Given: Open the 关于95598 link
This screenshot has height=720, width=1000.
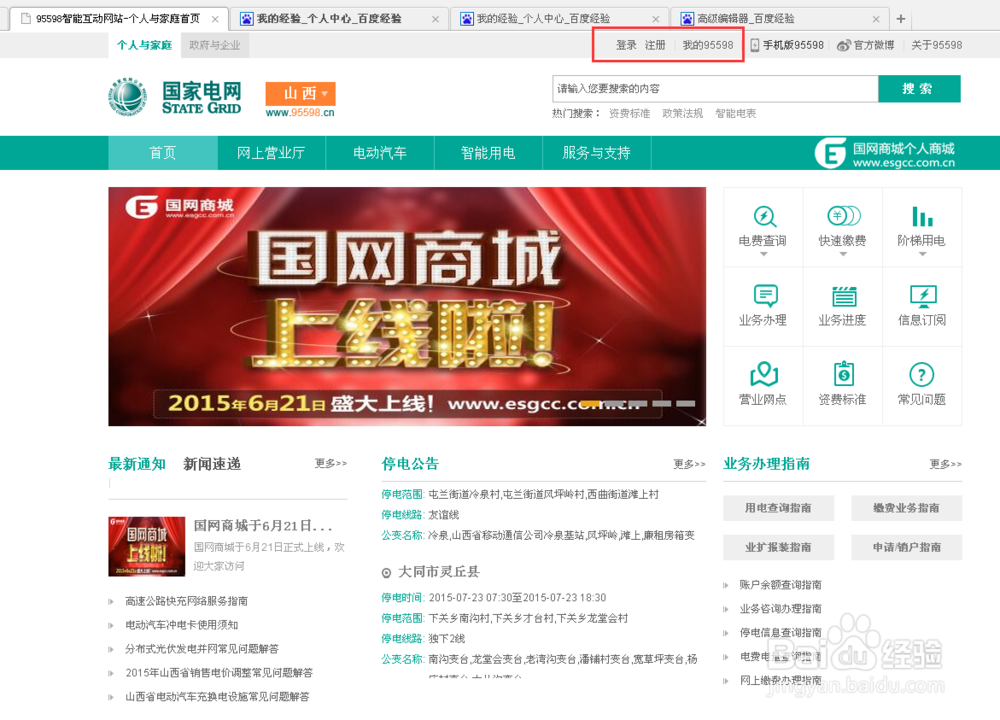Looking at the screenshot, I should [936, 45].
